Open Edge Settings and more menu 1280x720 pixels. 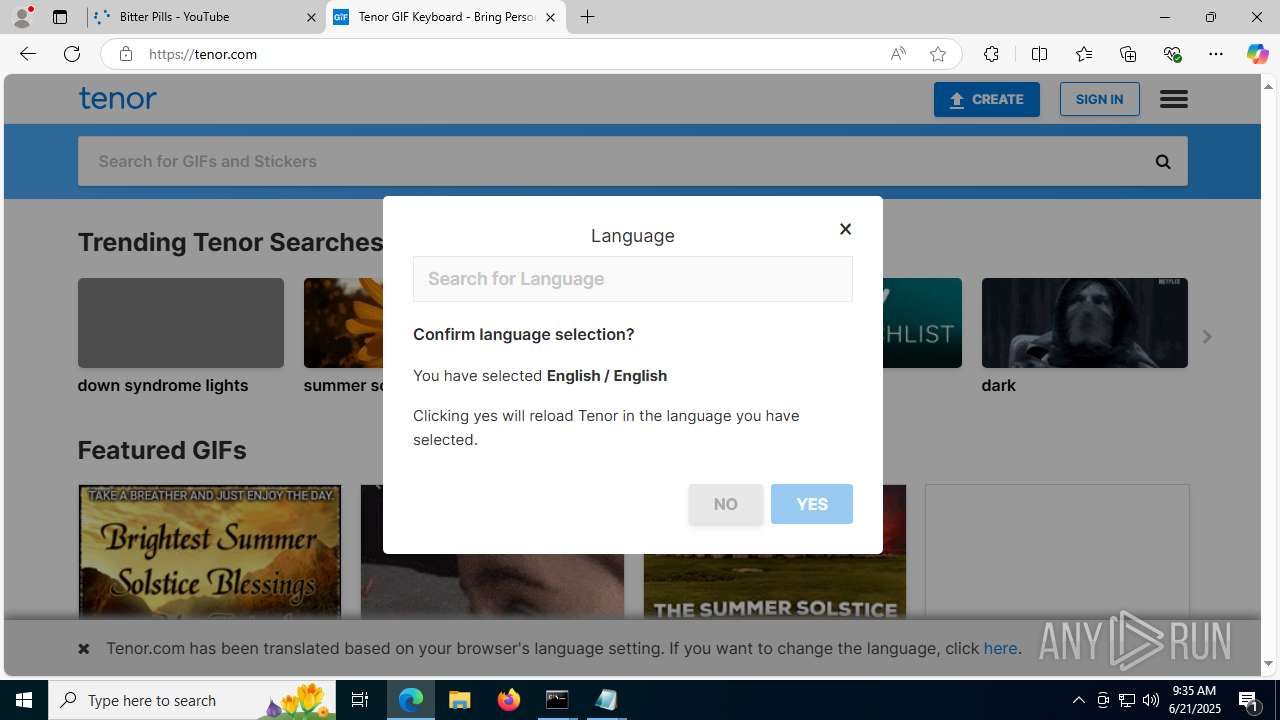[1216, 54]
